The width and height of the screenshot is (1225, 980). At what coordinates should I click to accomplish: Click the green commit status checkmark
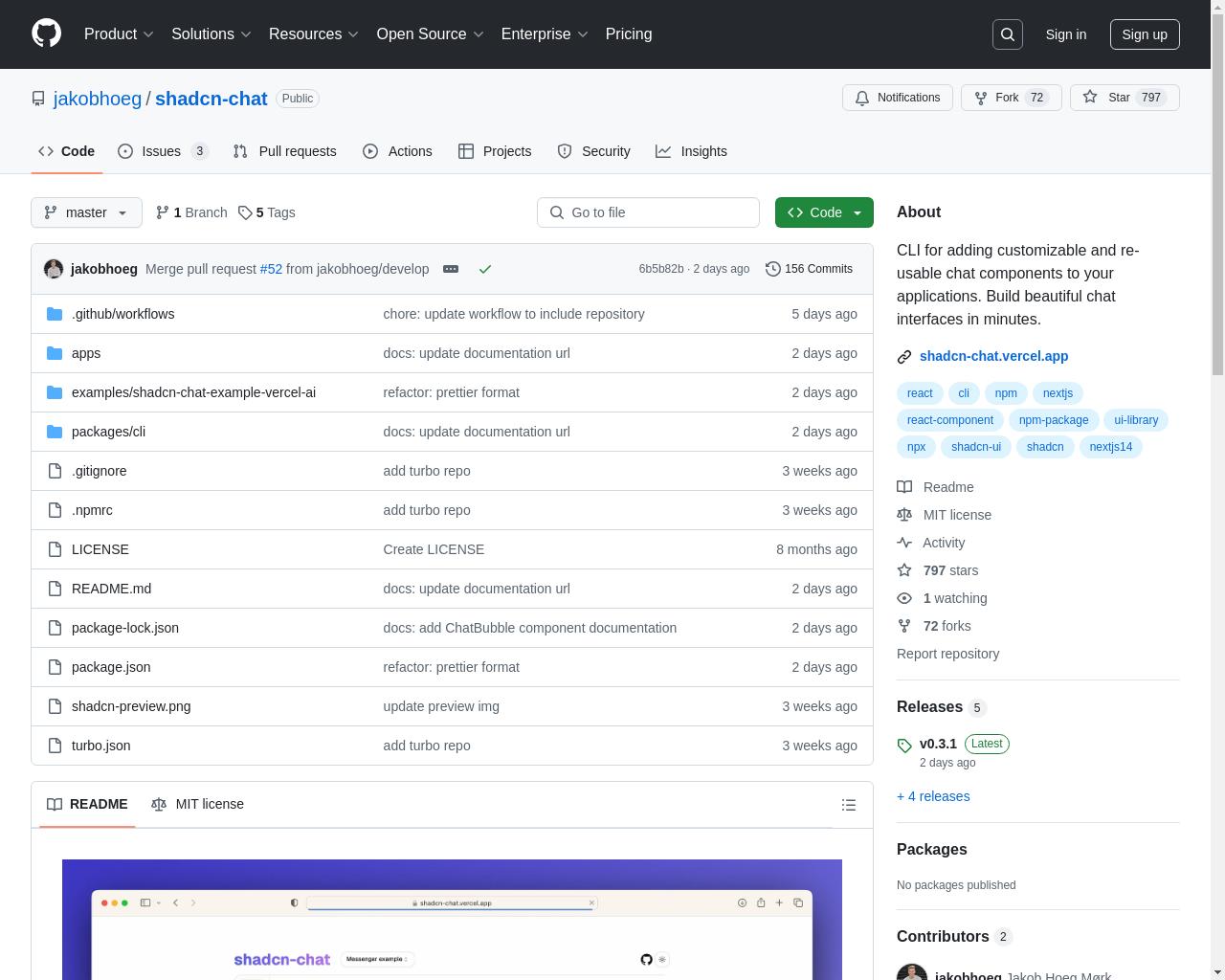pos(485,269)
